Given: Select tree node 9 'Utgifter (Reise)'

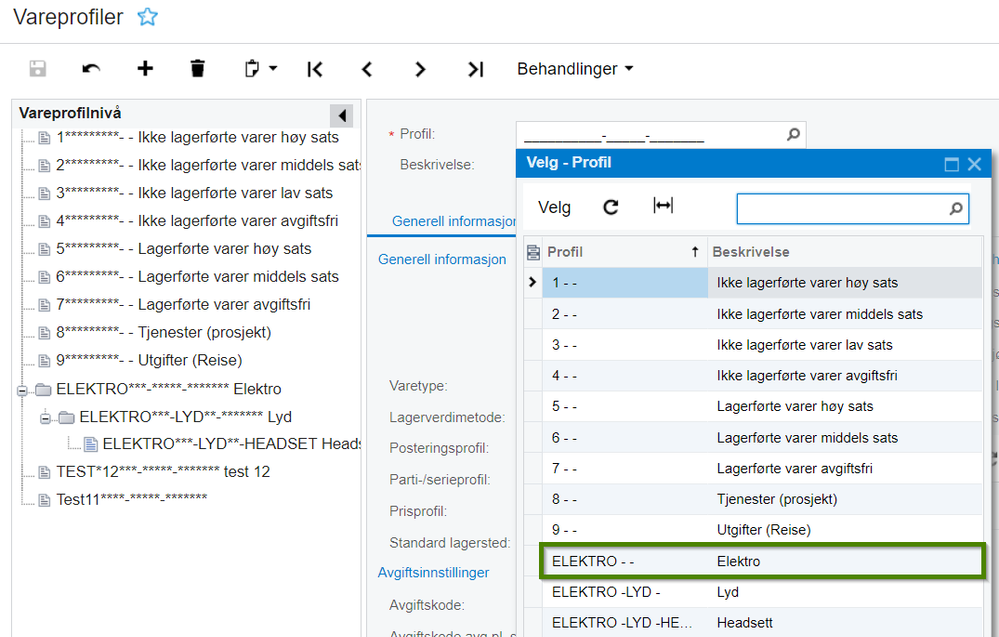Looking at the screenshot, I should 149,361.
